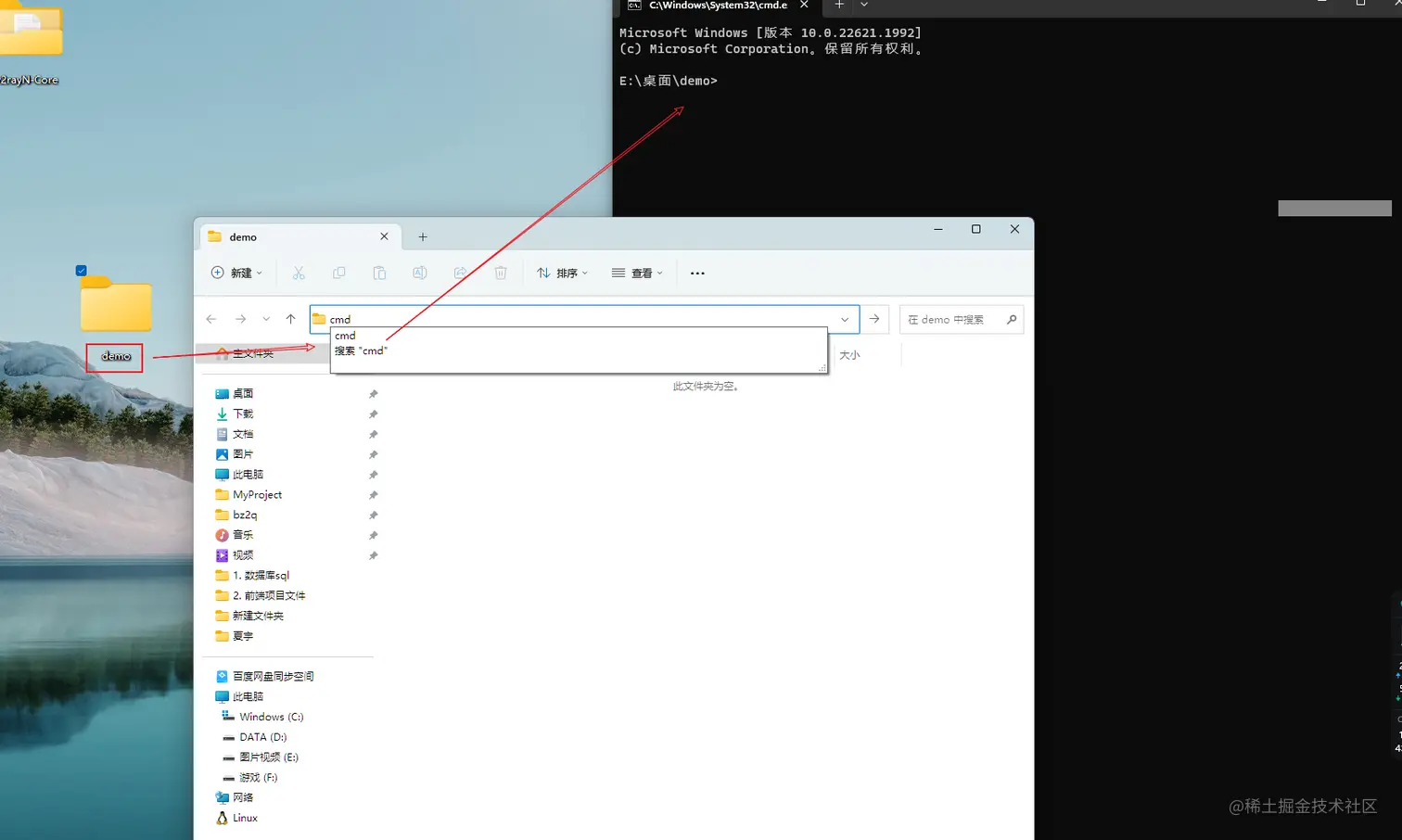Select the cmd.exe tab in the terminal window
1402x840 pixels.
717,6
